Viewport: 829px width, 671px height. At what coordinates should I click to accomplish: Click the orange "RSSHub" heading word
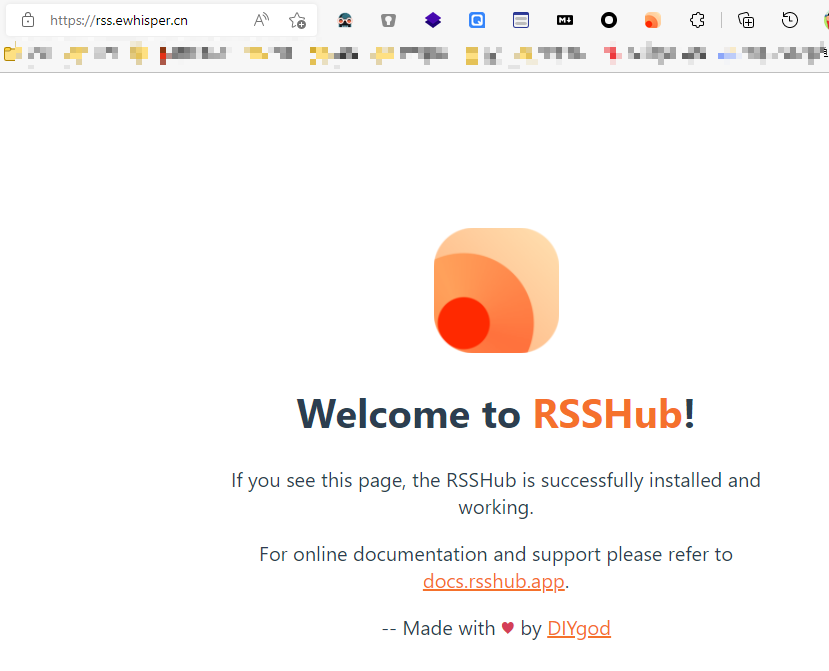(608, 413)
